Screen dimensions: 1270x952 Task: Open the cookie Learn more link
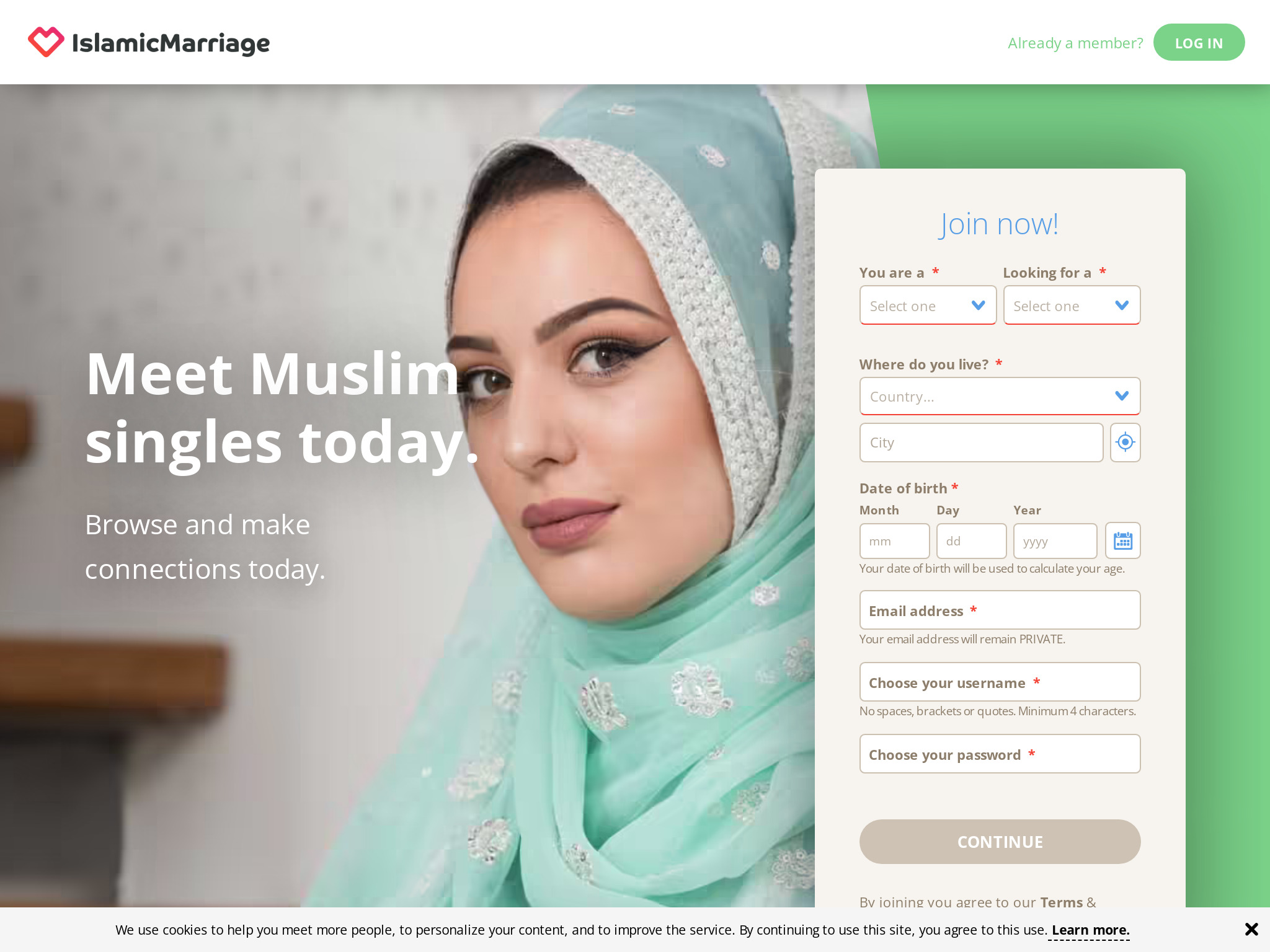[x=1091, y=930]
